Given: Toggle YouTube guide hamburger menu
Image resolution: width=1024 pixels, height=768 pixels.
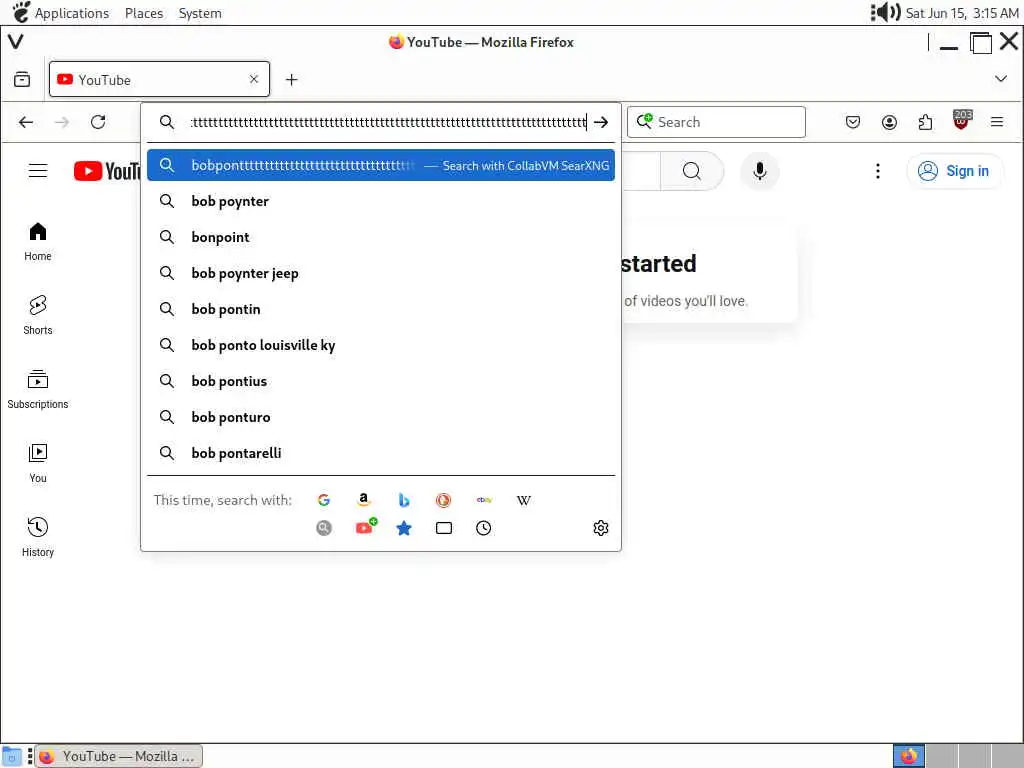Looking at the screenshot, I should pos(38,171).
